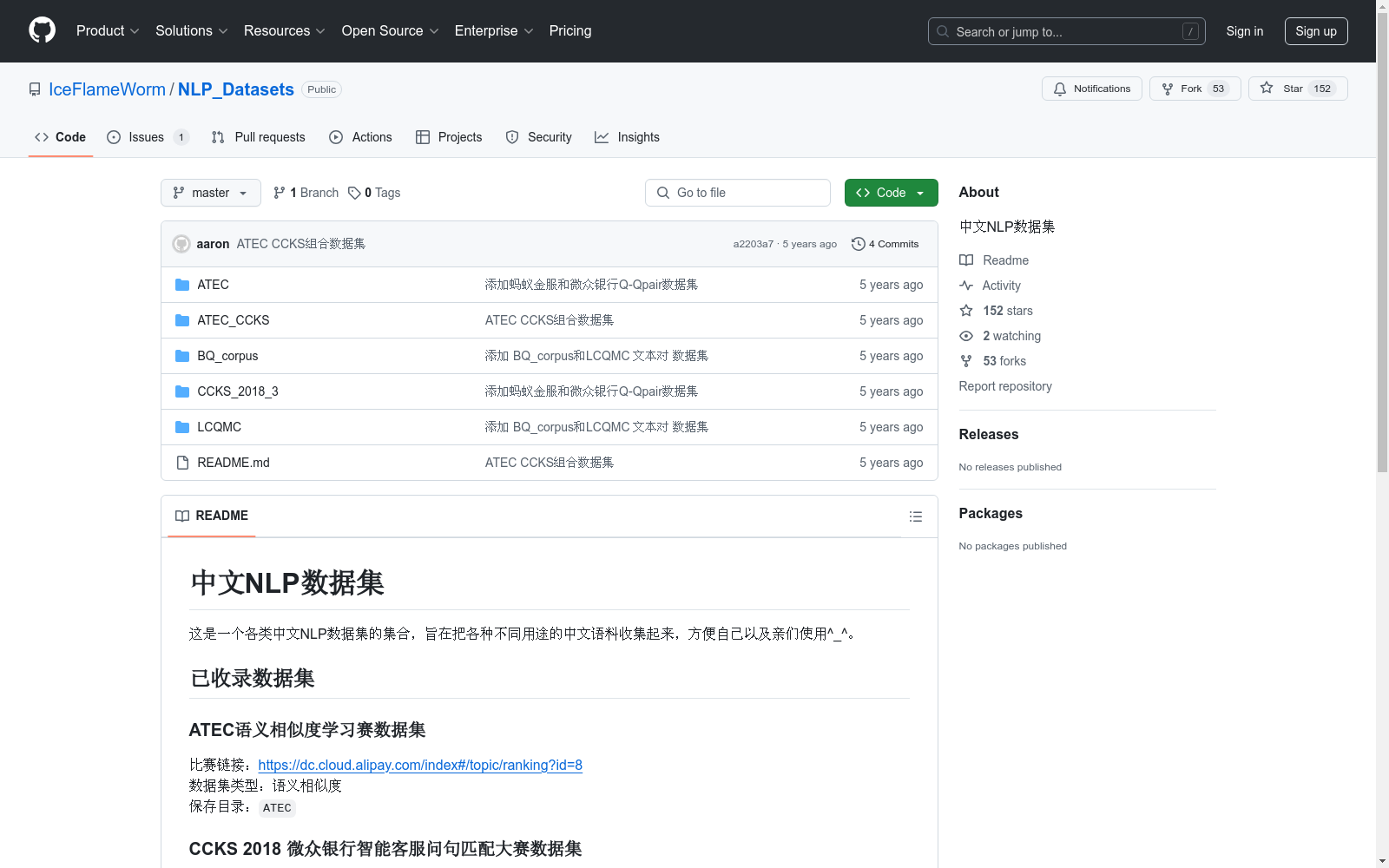The width and height of the screenshot is (1389, 868).
Task: Expand the Enterprise menu
Action: point(494,30)
